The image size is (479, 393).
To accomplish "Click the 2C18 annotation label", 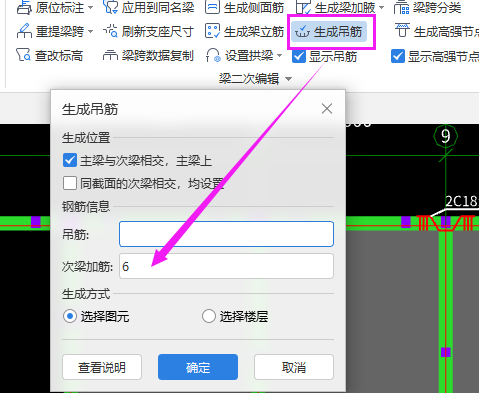I will pyautogui.click(x=462, y=201).
